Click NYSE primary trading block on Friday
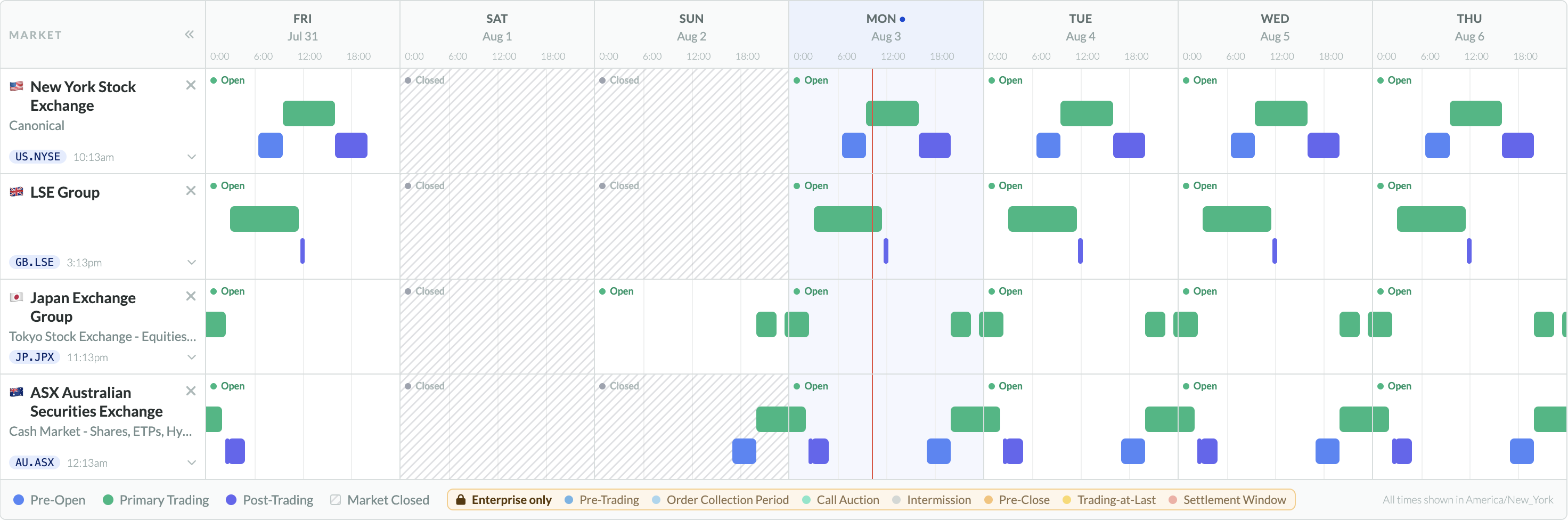This screenshot has height=520, width=1568. pyautogui.click(x=308, y=113)
